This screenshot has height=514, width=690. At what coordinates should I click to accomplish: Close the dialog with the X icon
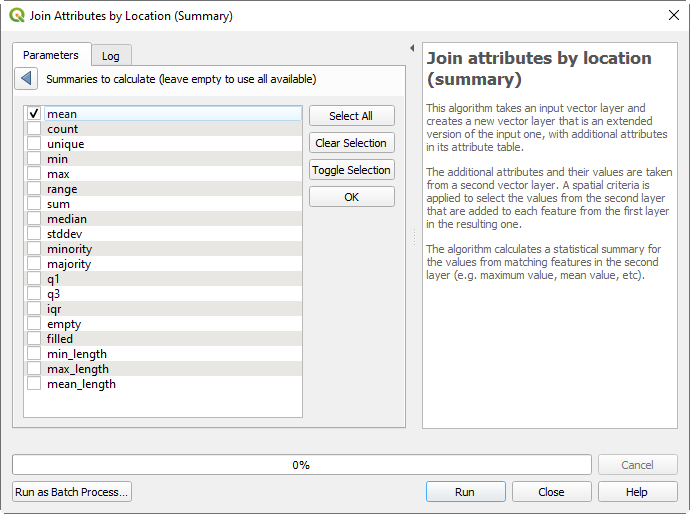click(673, 15)
